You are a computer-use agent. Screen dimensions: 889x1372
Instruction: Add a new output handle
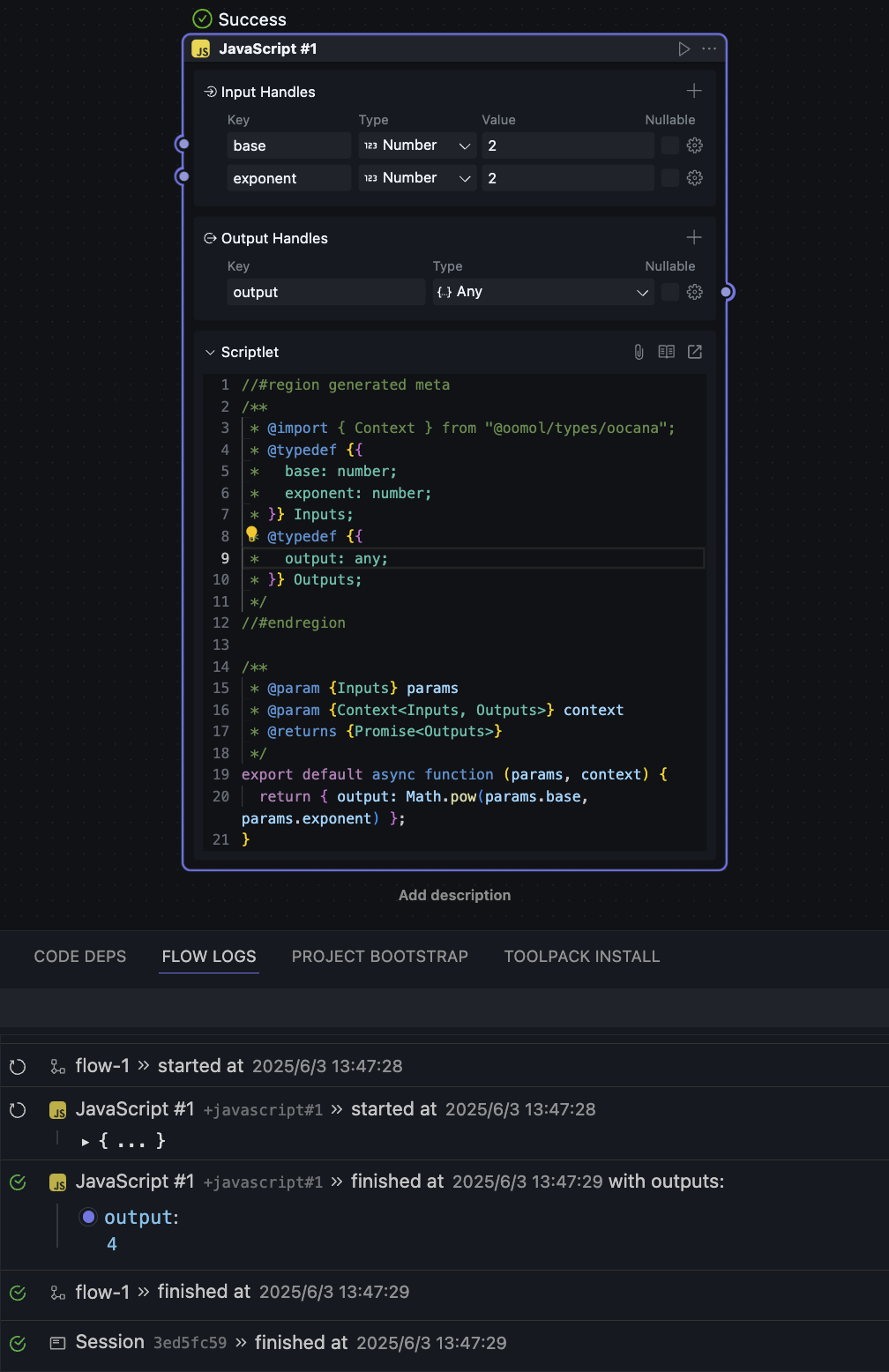694,237
